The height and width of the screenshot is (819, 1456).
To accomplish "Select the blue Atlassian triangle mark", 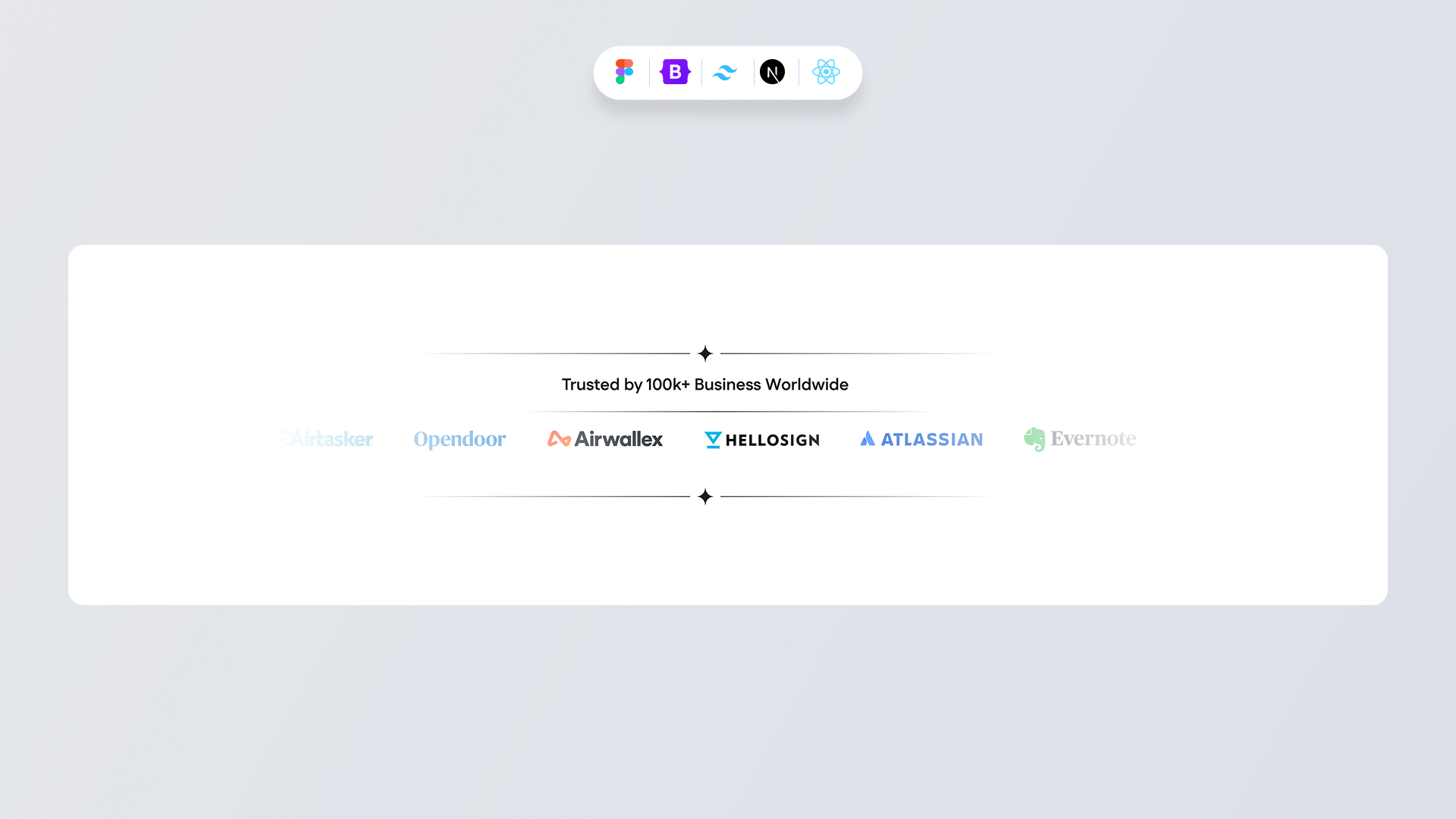I will [868, 438].
